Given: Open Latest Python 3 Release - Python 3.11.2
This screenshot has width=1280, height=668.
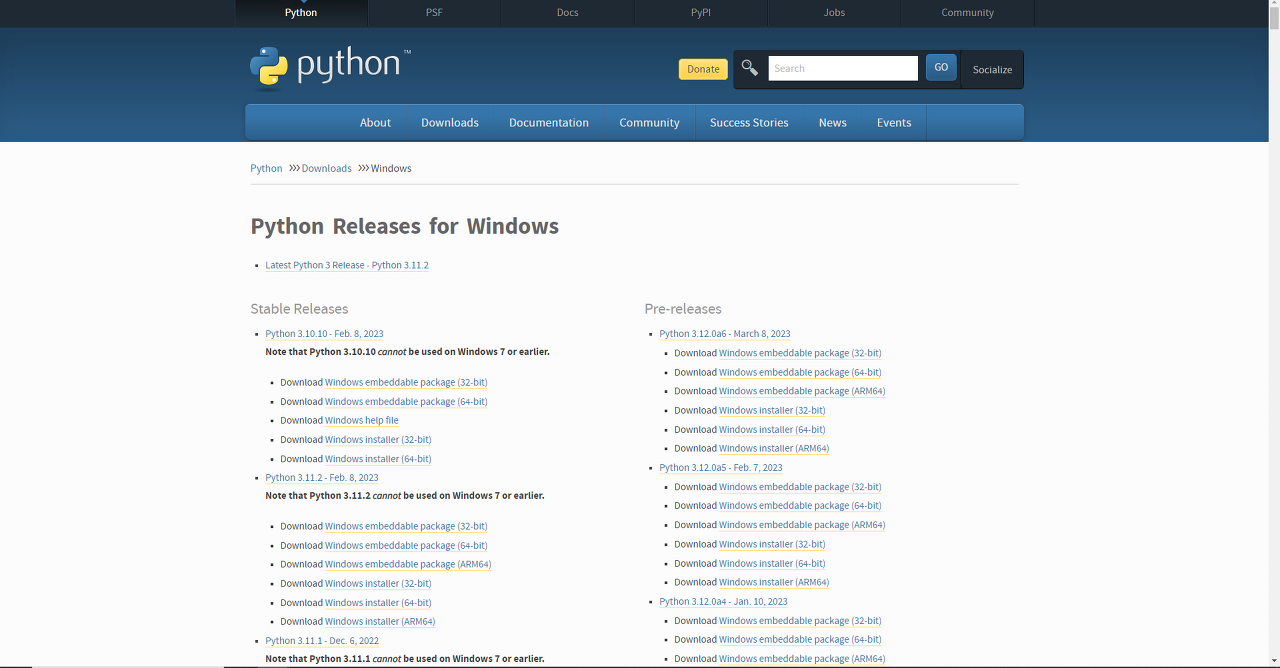Looking at the screenshot, I should click(347, 265).
